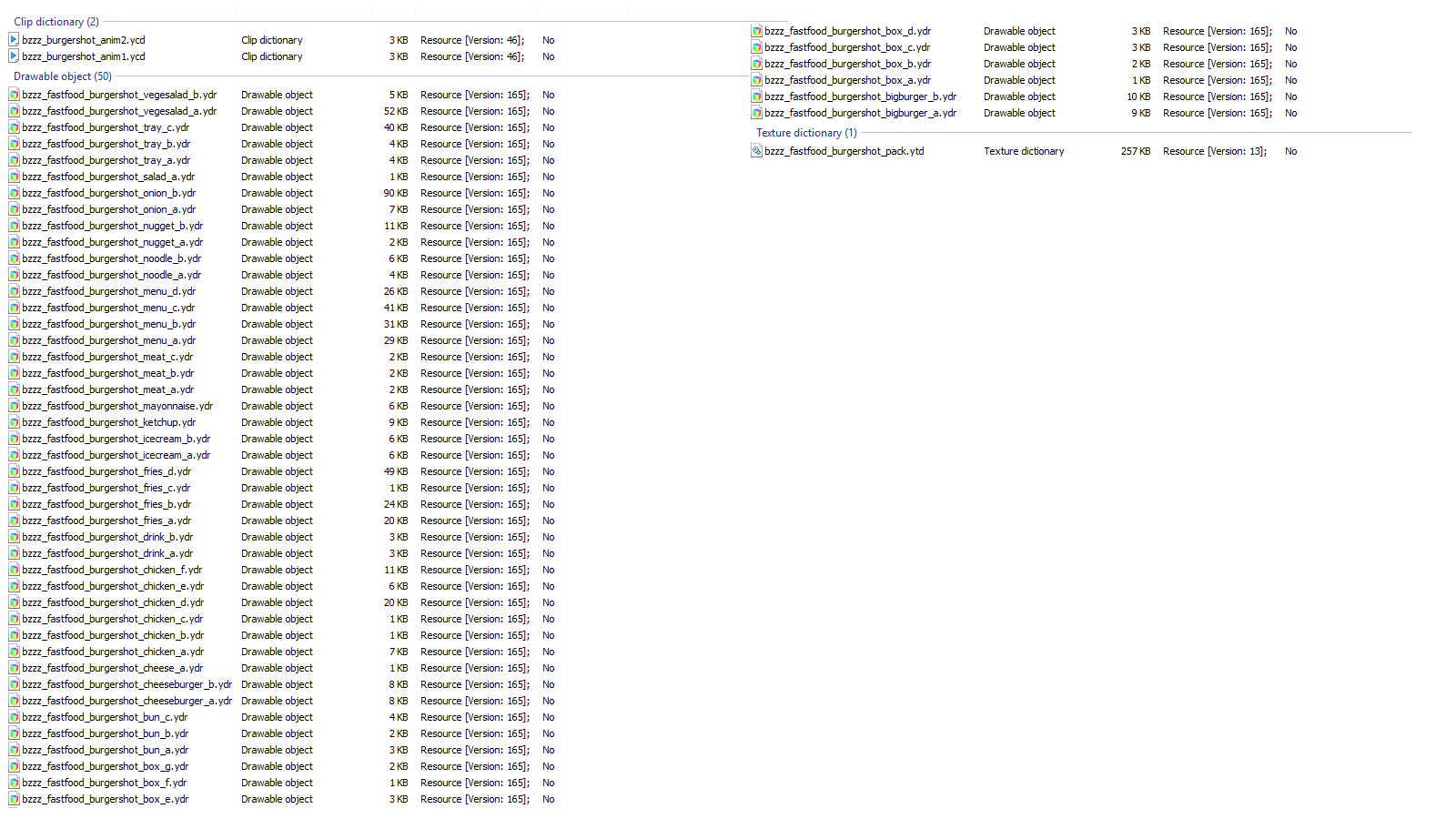Image resolution: width=1456 pixels, height=819 pixels.
Task: Select file bzzz_fastfood_burgershot_menu_c.ydr
Action: click(108, 308)
